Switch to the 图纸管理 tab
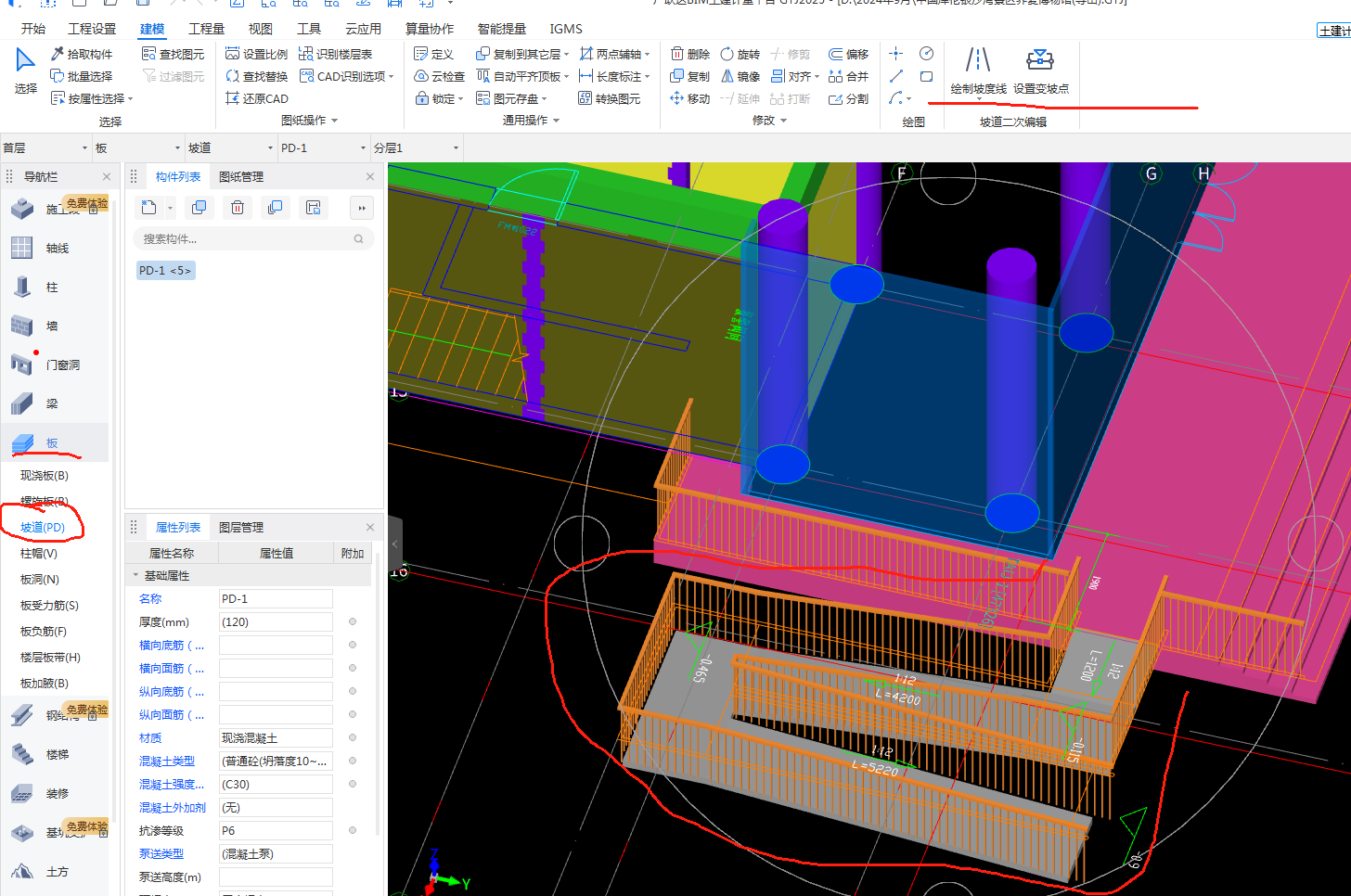The image size is (1351, 896). pos(241,176)
